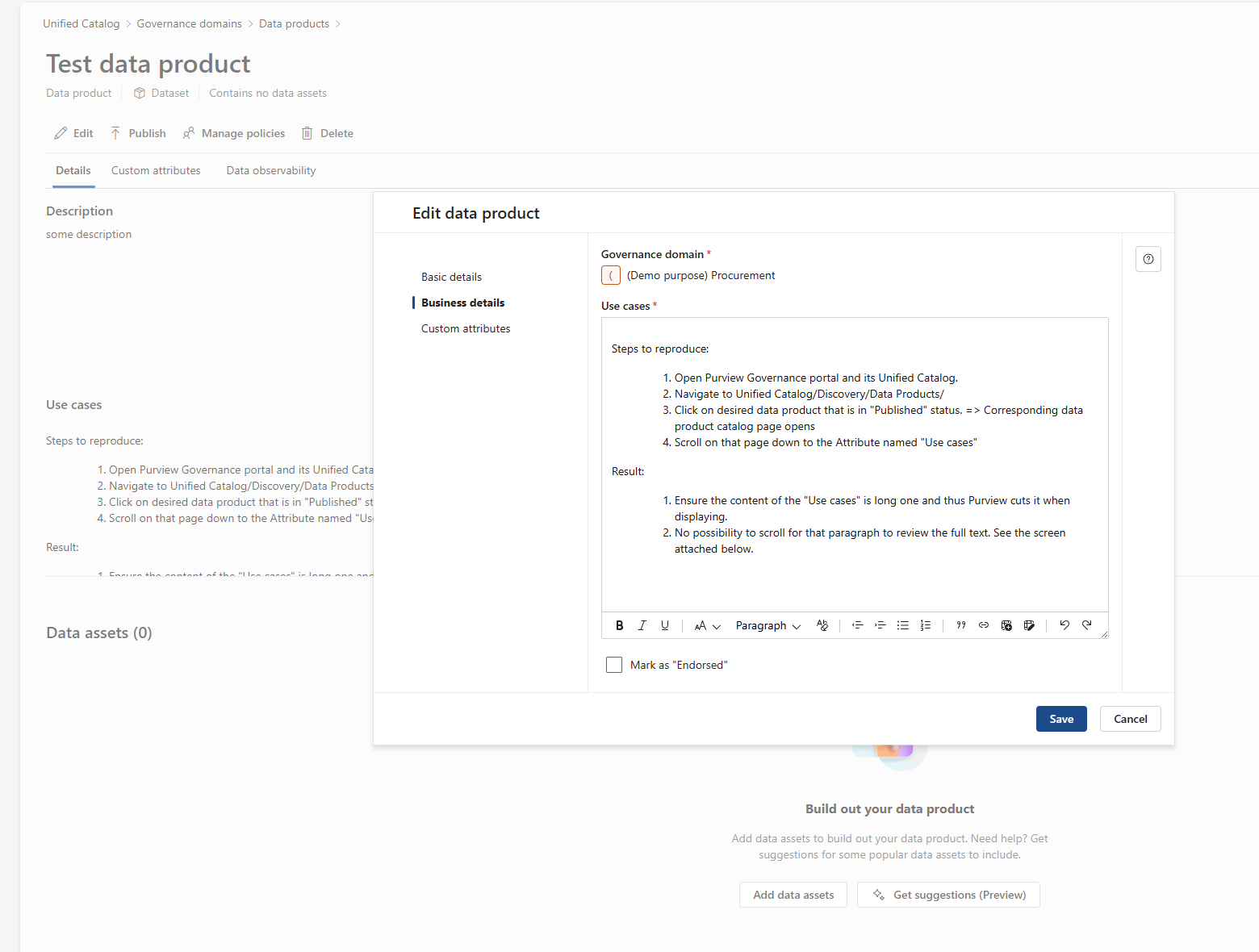Select the Business details step
Screen dimensions: 1259x952
(462, 303)
